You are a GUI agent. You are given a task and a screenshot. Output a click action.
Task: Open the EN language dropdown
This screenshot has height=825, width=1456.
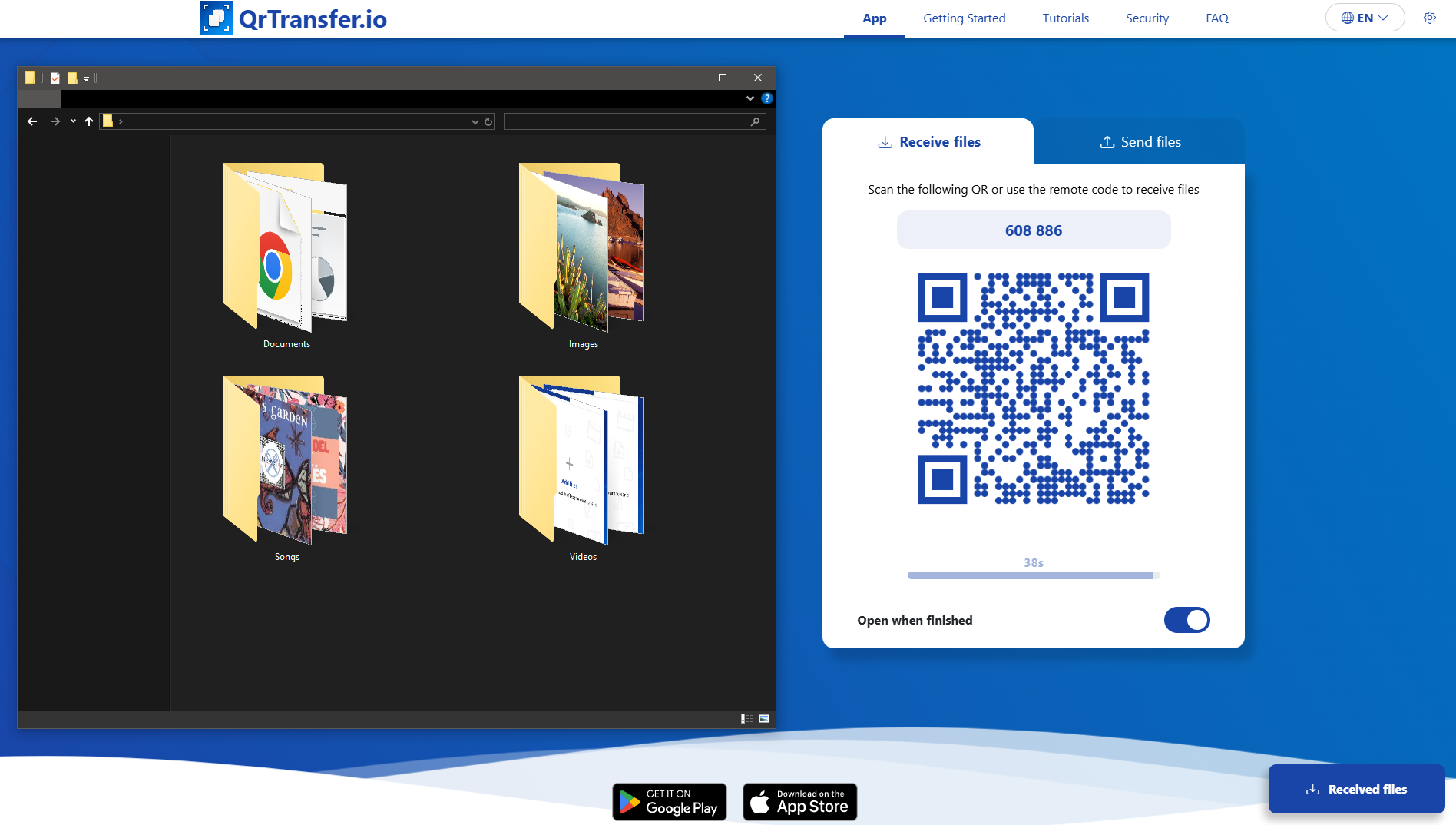point(1365,18)
